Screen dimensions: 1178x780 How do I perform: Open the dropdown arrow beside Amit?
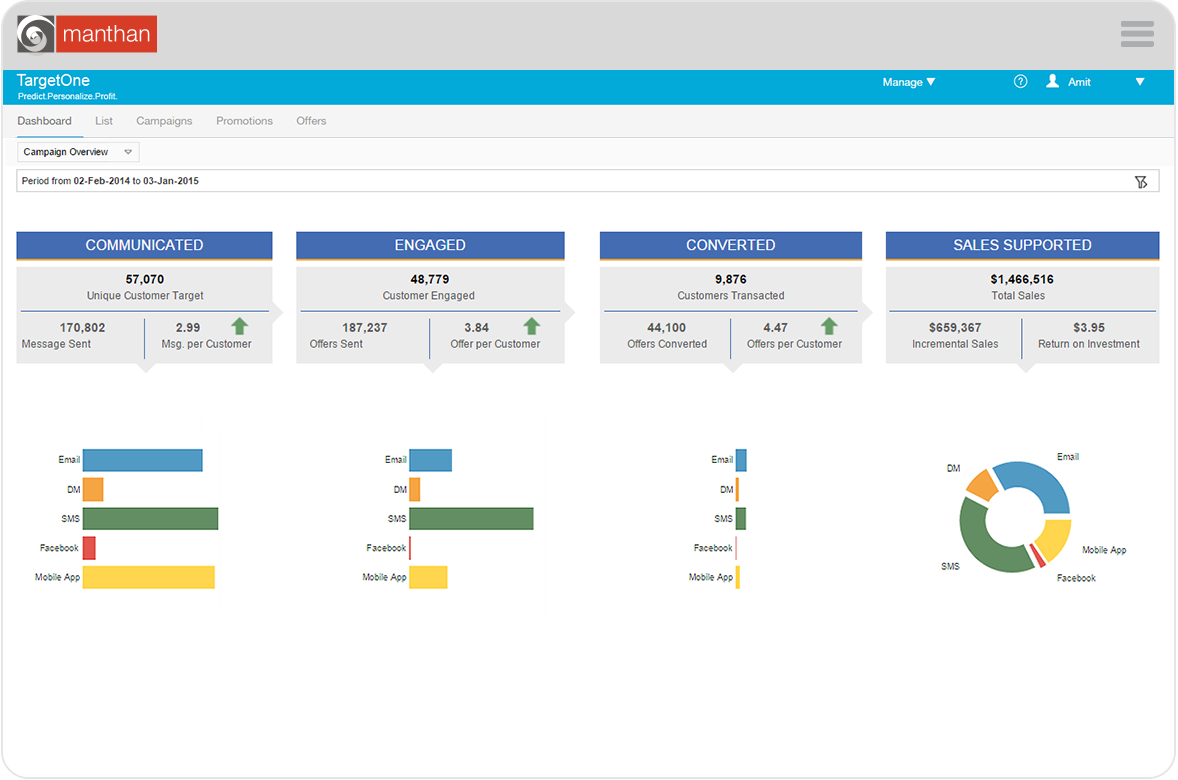[1140, 83]
